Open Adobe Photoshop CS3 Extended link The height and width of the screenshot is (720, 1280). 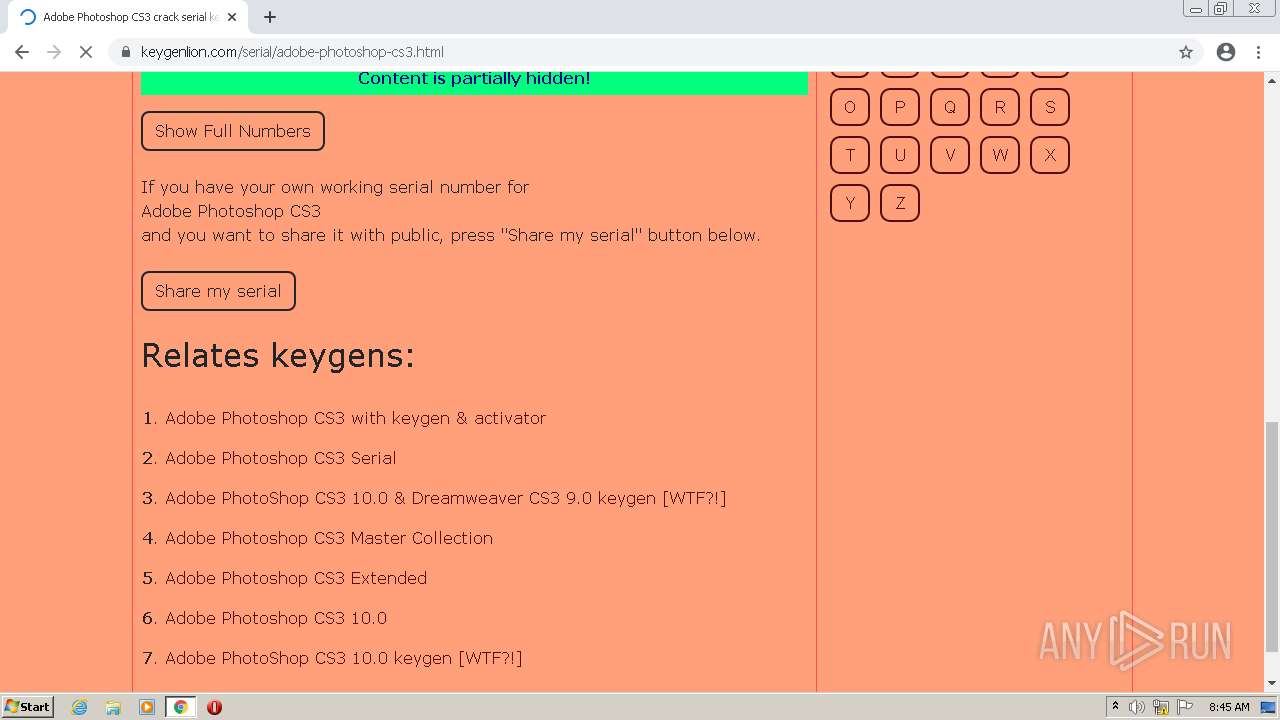[296, 578]
